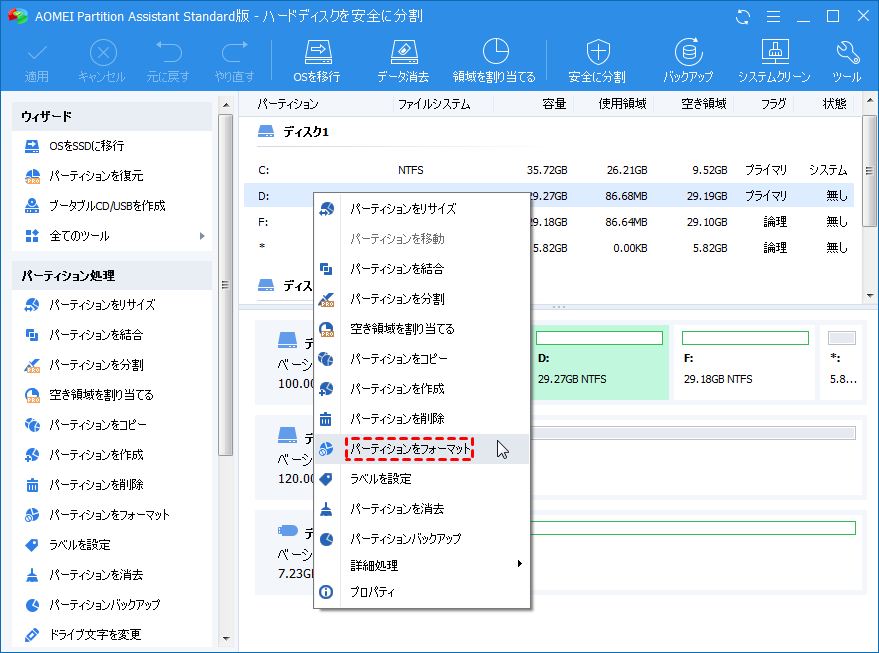Choose ドライブ文字を変更 in the left sidebar
This screenshot has width=879, height=653.
coord(112,635)
